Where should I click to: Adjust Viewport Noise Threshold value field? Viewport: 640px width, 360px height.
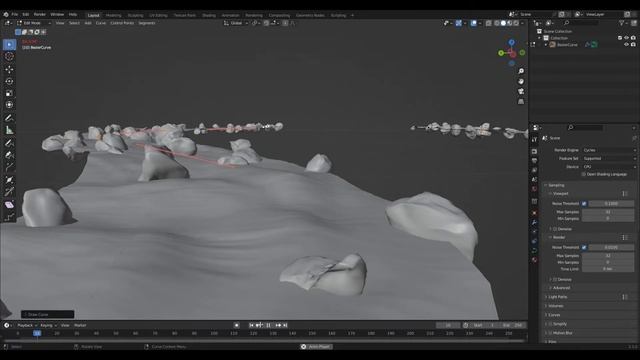coord(611,204)
